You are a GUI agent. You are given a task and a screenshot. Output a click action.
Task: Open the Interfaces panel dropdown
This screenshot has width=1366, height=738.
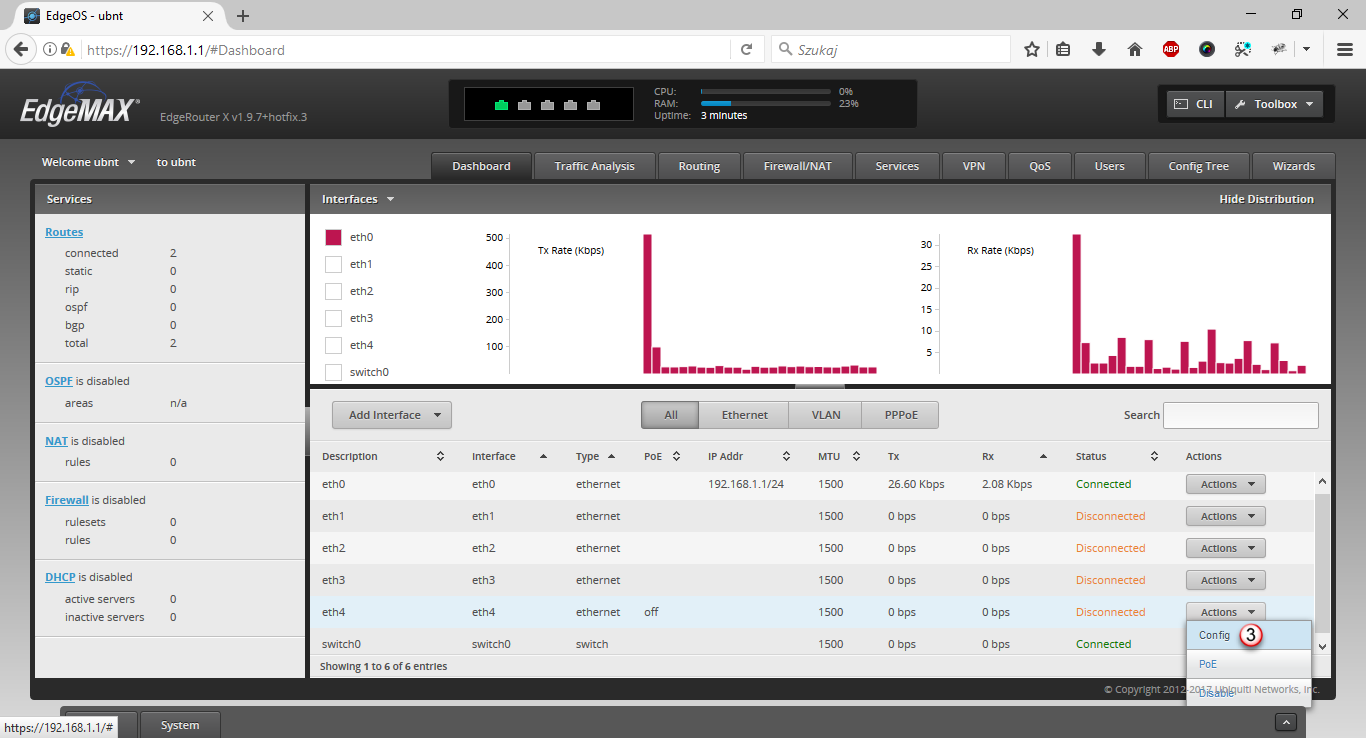[x=358, y=199]
